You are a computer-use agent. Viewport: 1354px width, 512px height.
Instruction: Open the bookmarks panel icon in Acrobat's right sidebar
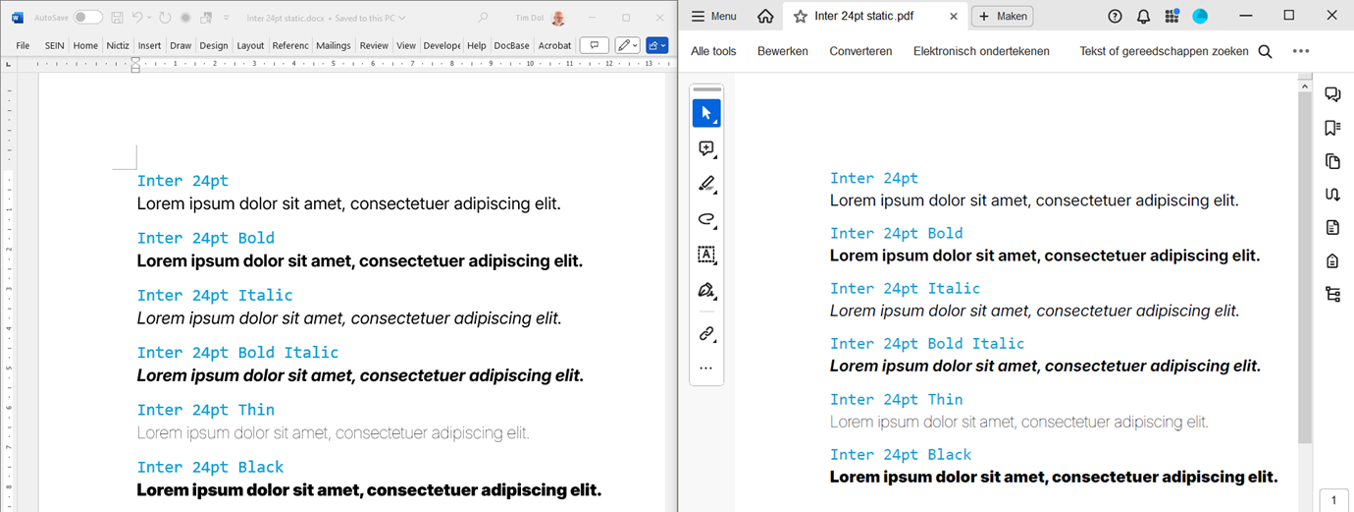(1332, 128)
